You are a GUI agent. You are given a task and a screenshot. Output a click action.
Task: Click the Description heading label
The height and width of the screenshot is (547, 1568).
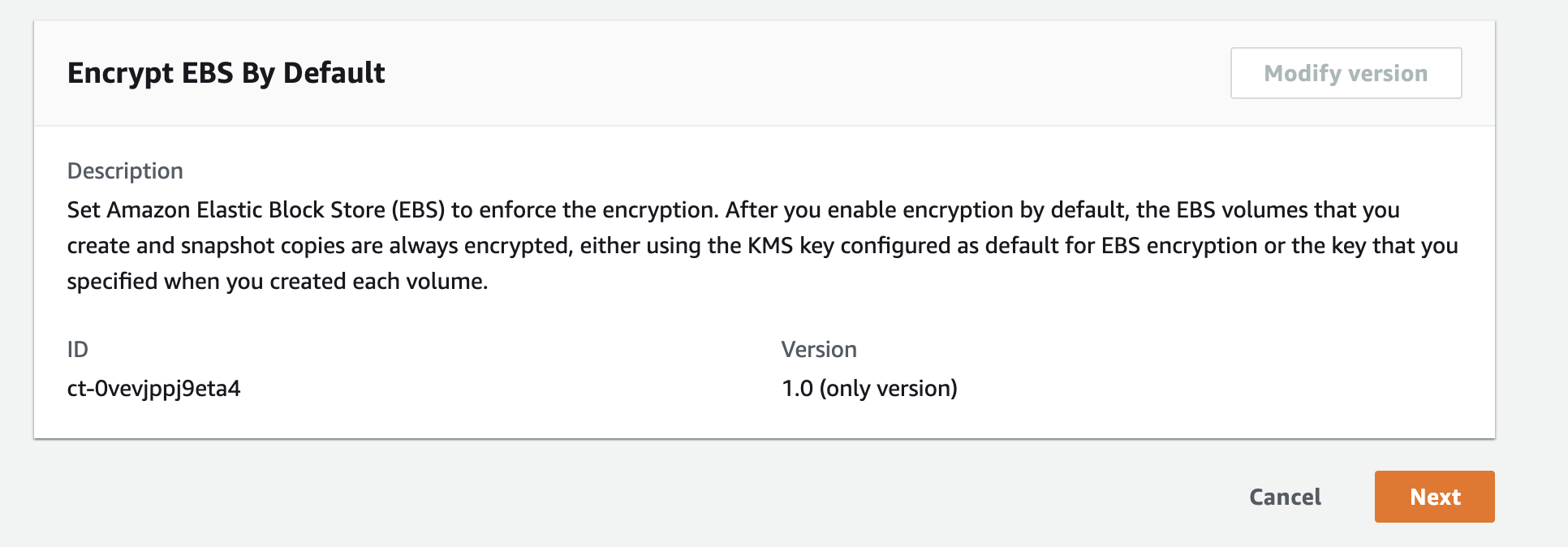pos(125,170)
